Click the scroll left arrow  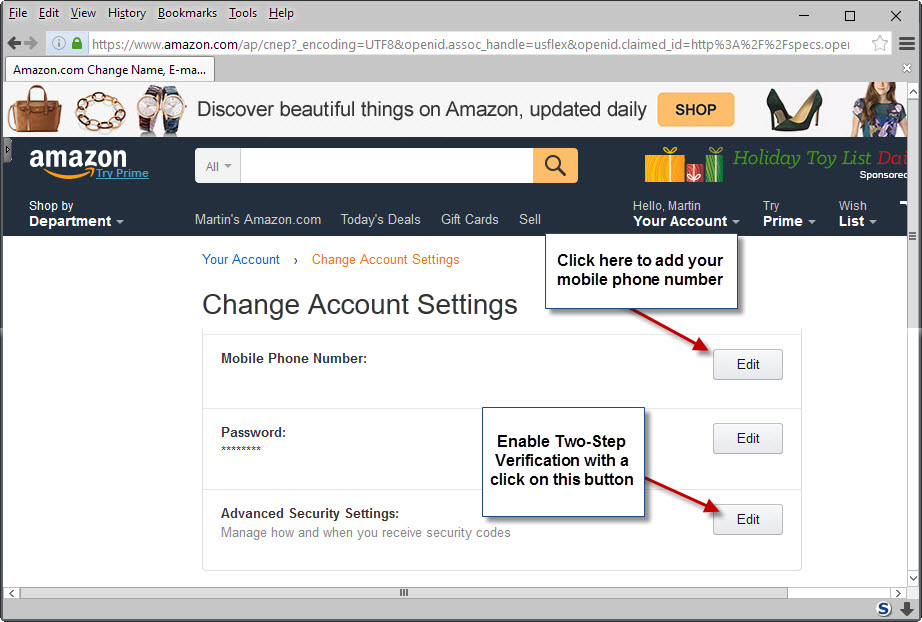[11, 593]
